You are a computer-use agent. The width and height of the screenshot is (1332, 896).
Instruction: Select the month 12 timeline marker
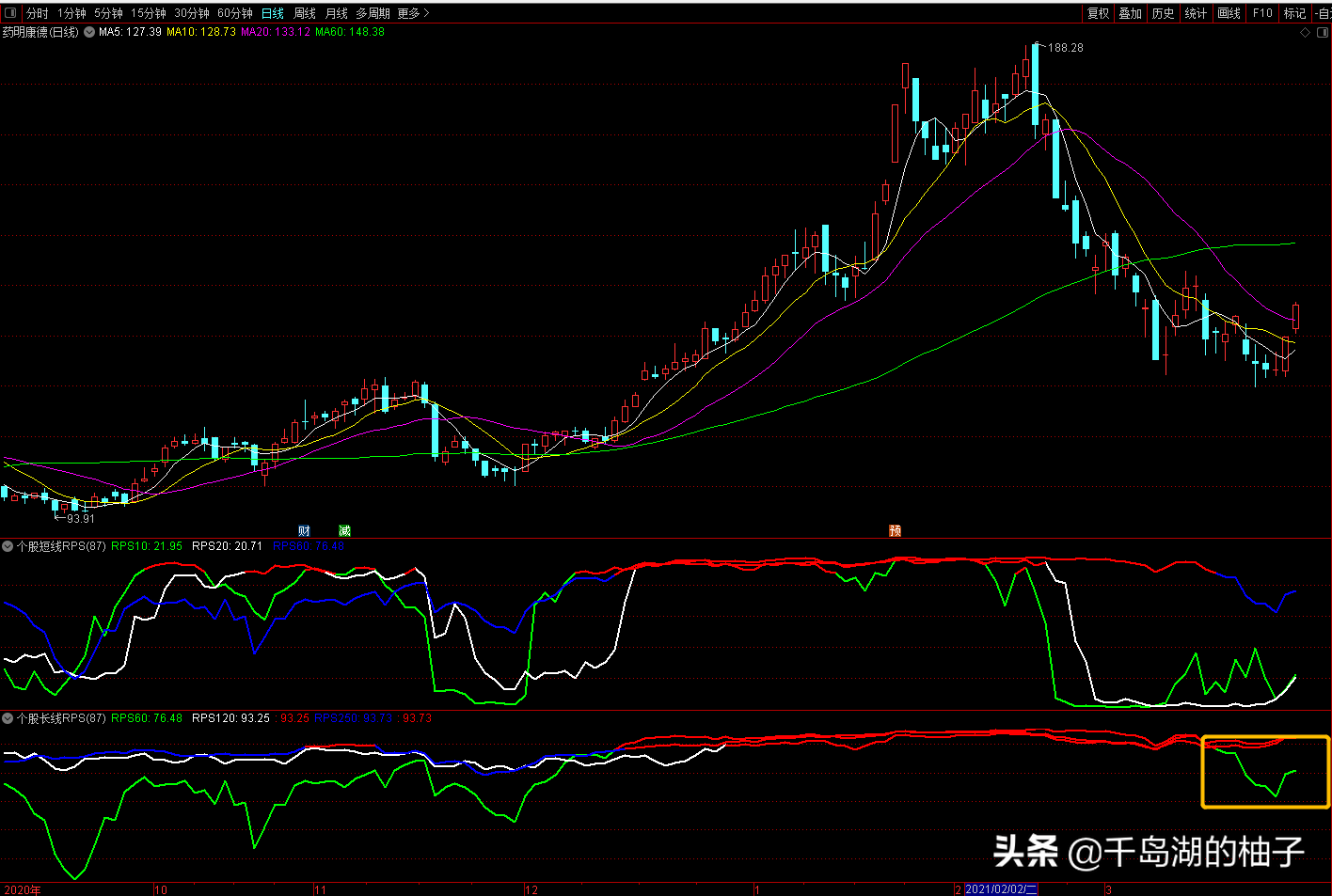pyautogui.click(x=531, y=889)
